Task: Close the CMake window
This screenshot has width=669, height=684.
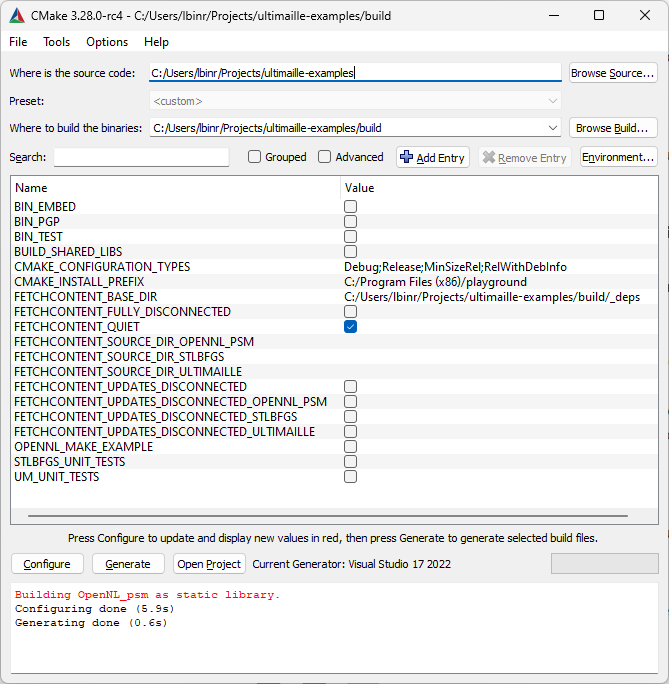Action: click(x=645, y=16)
